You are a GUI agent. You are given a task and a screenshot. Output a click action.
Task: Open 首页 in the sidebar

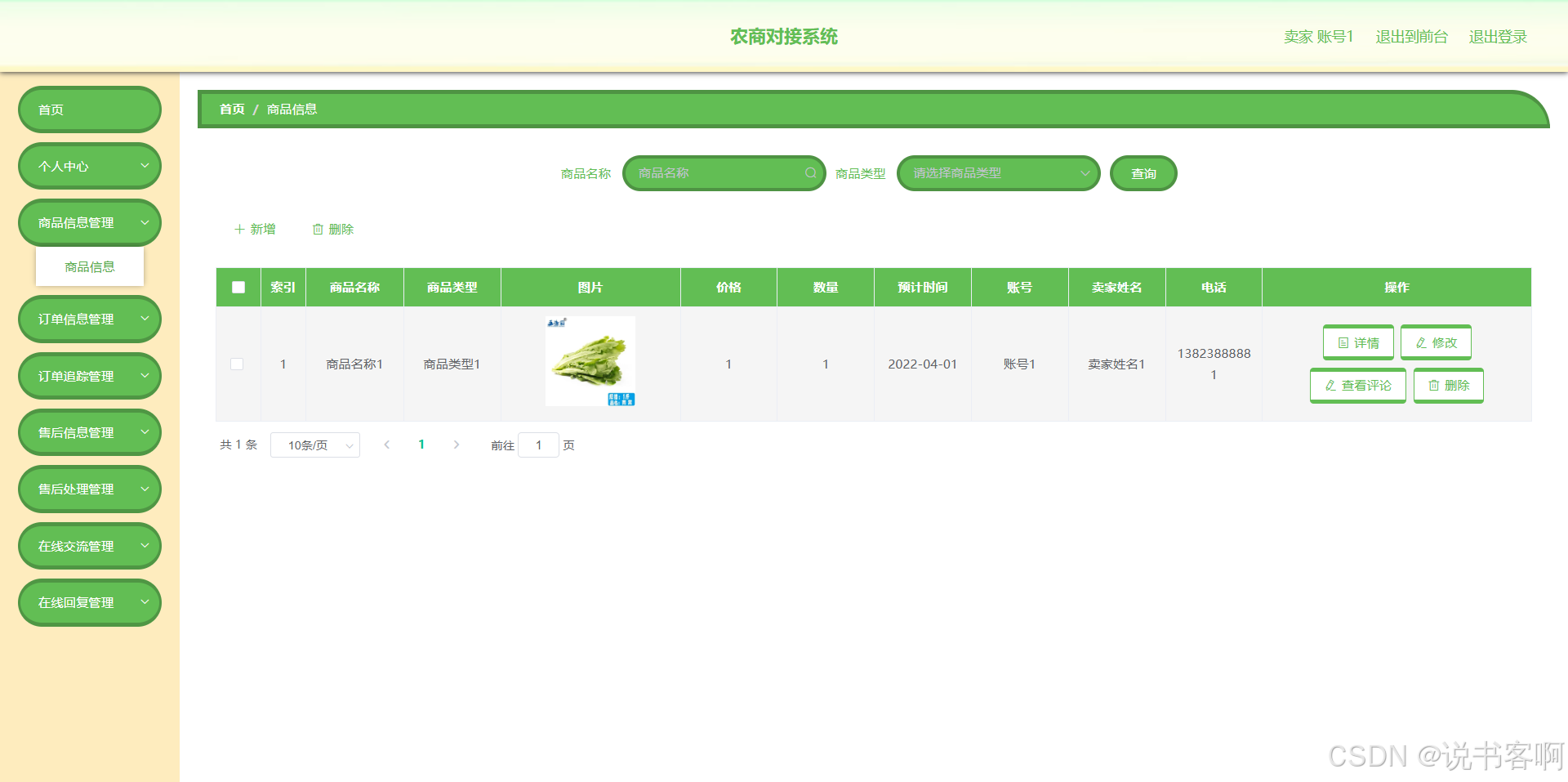pos(90,109)
